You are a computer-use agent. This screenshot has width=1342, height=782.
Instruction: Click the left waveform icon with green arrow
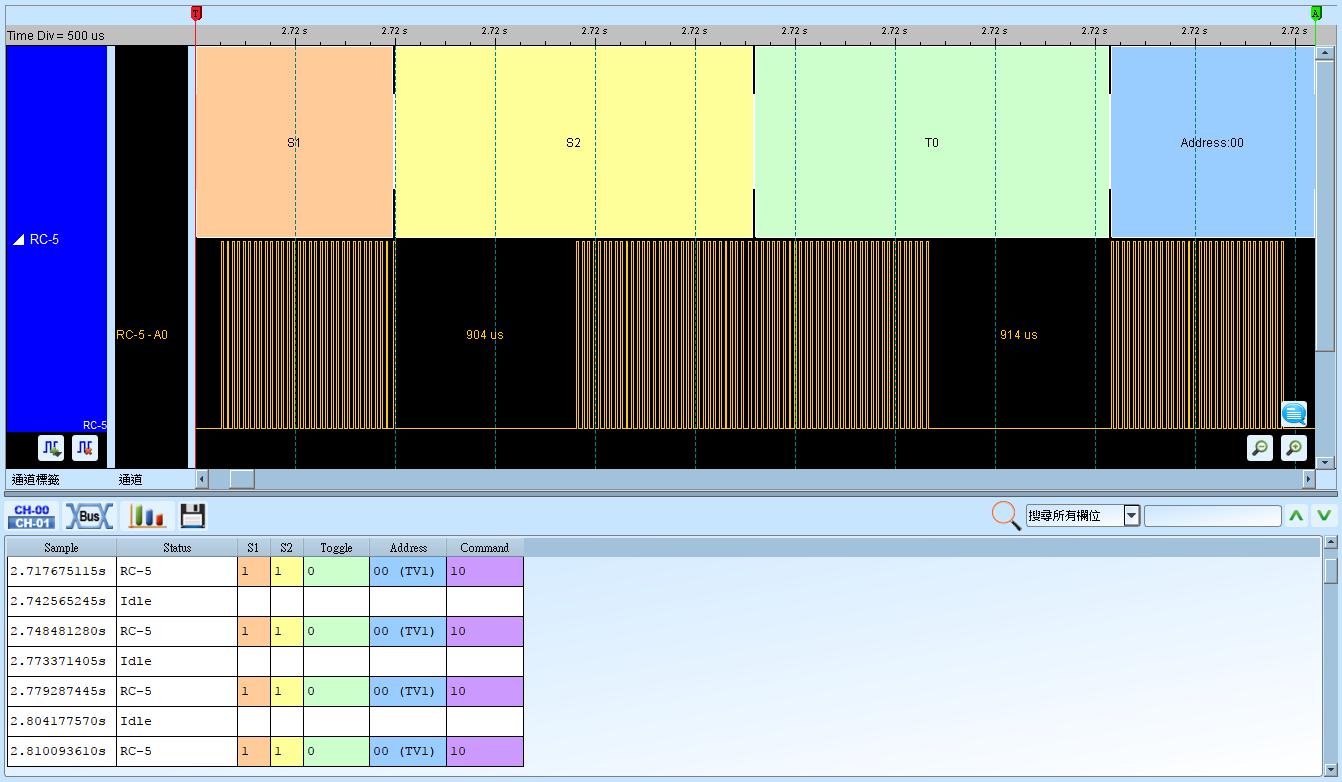pos(51,448)
